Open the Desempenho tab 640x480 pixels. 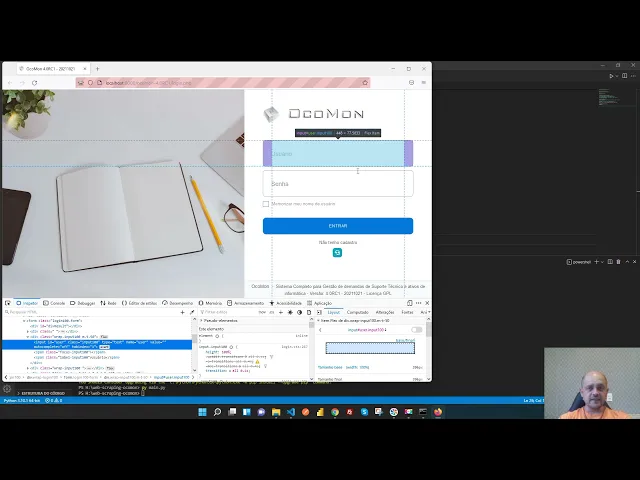click(178, 303)
